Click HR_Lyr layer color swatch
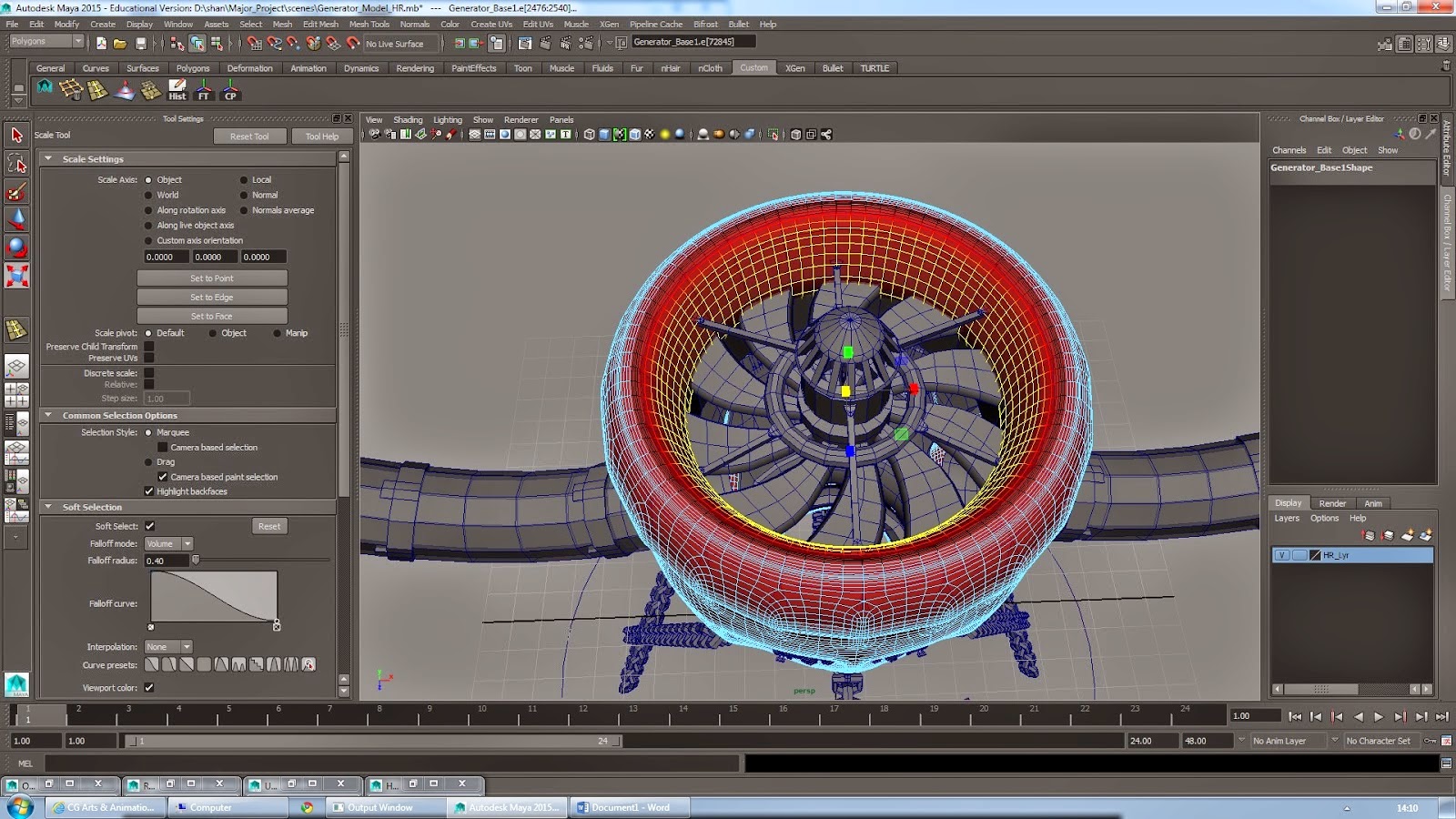This screenshot has width=1456, height=819. 1315,555
